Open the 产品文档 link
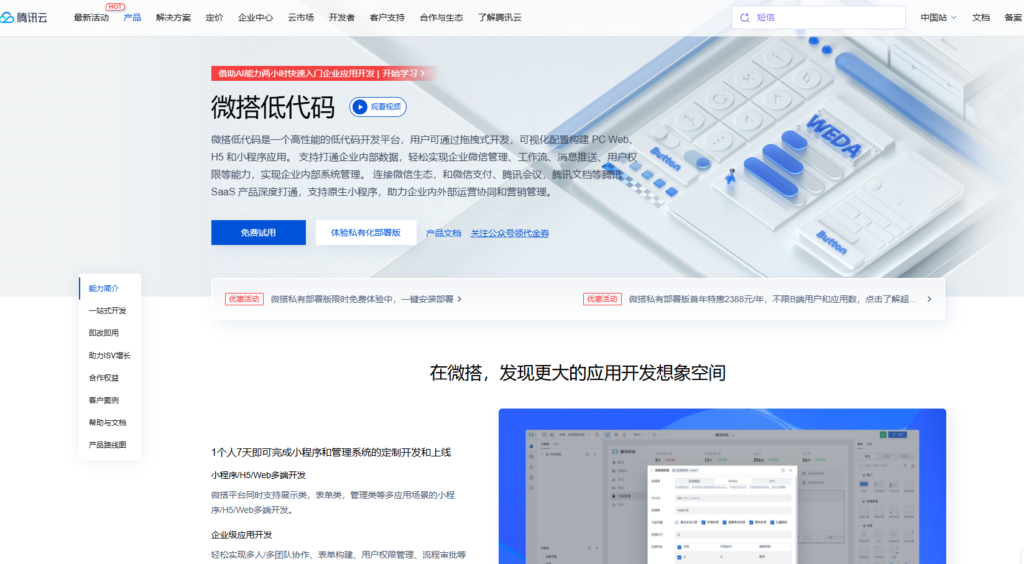Viewport: 1024px width, 564px height. click(x=443, y=233)
